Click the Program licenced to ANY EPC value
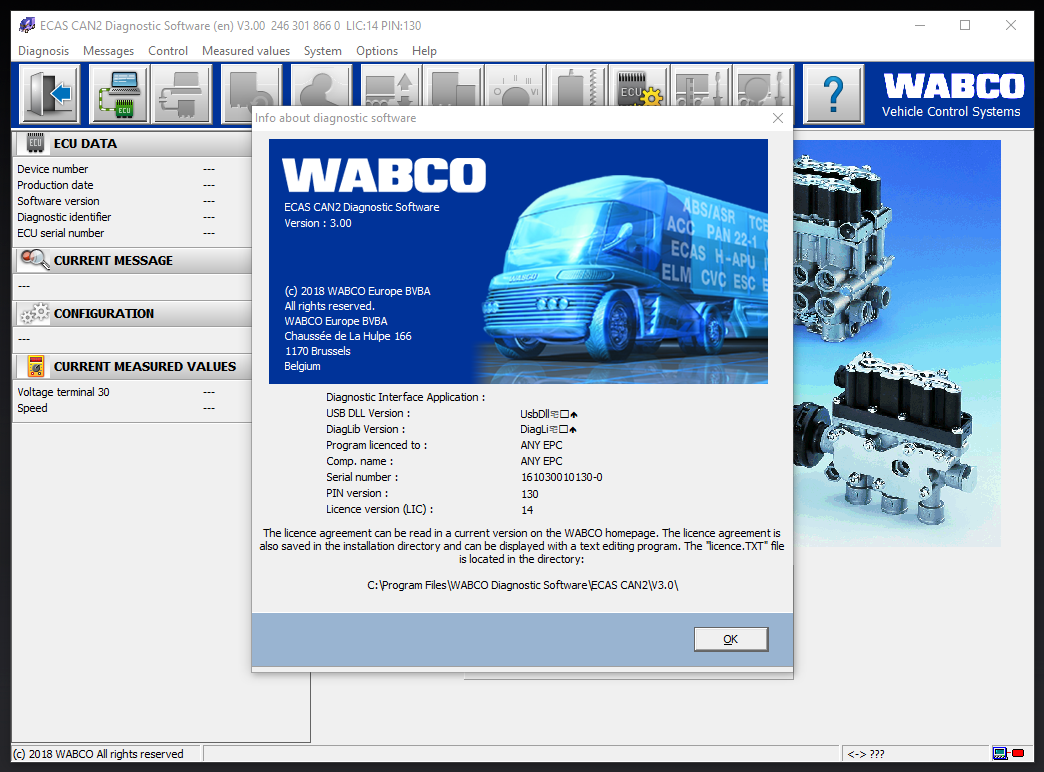1044x772 pixels. tap(541, 445)
